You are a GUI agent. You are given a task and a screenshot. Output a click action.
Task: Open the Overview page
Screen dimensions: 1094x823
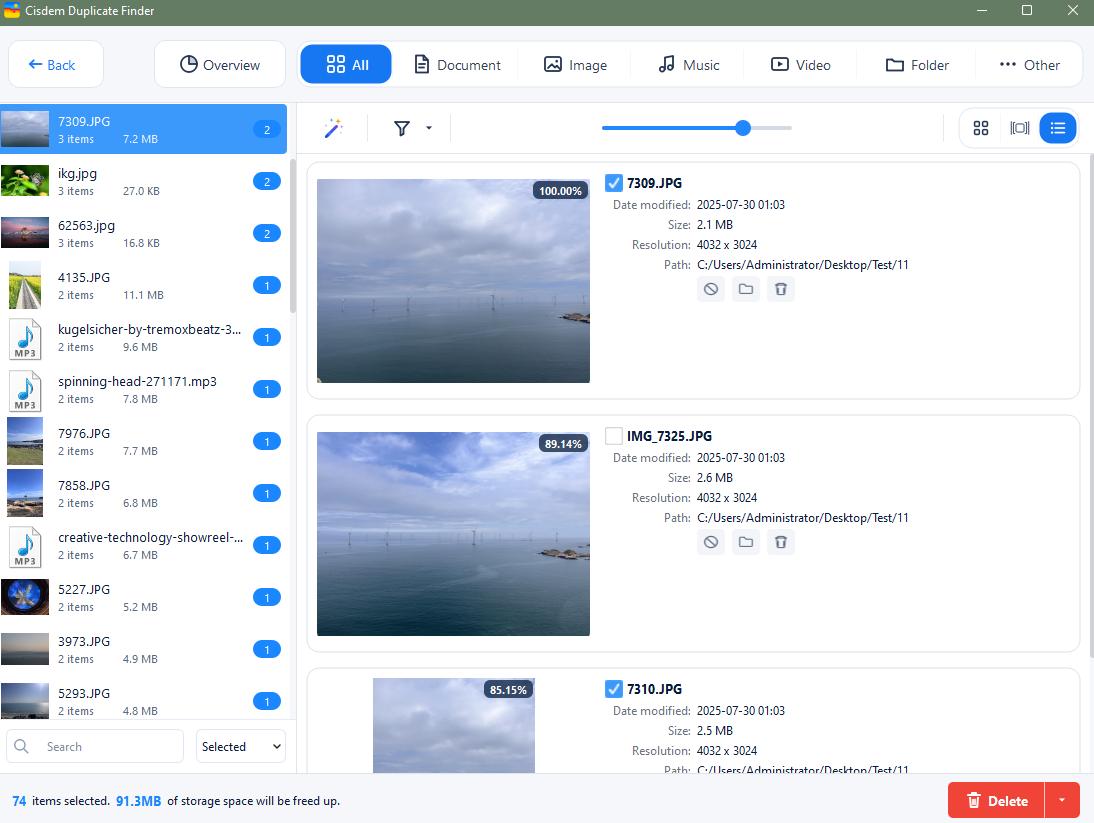tap(220, 64)
